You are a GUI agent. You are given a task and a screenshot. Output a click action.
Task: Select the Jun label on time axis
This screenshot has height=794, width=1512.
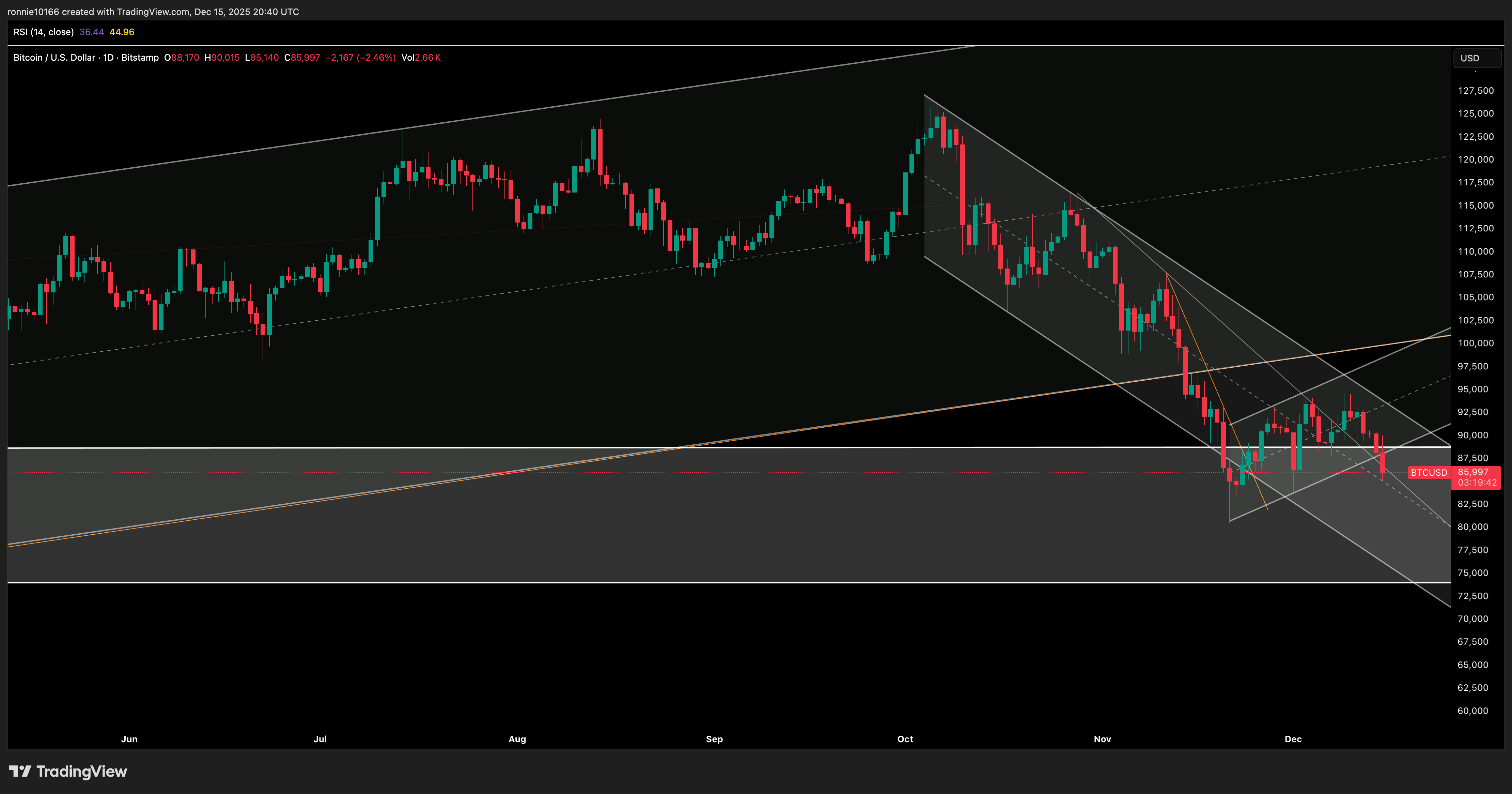(129, 739)
